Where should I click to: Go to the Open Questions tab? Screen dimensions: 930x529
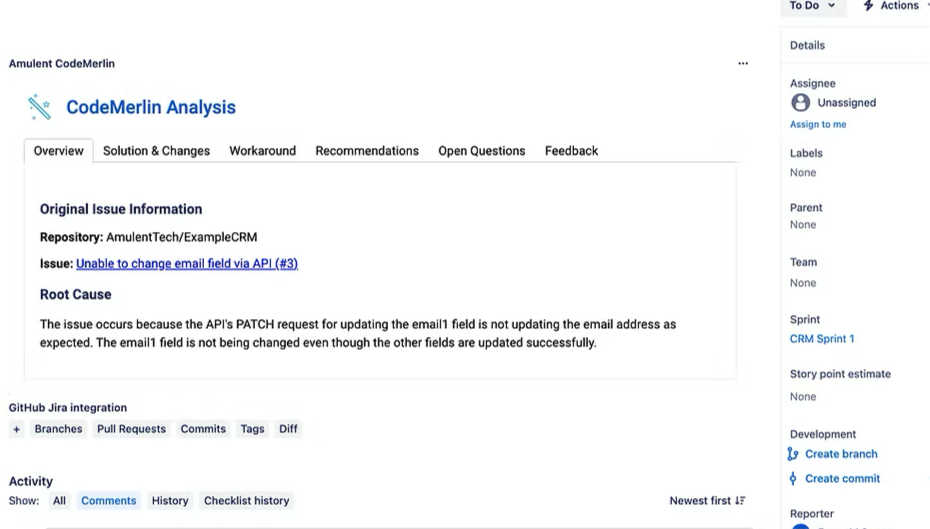pos(481,151)
